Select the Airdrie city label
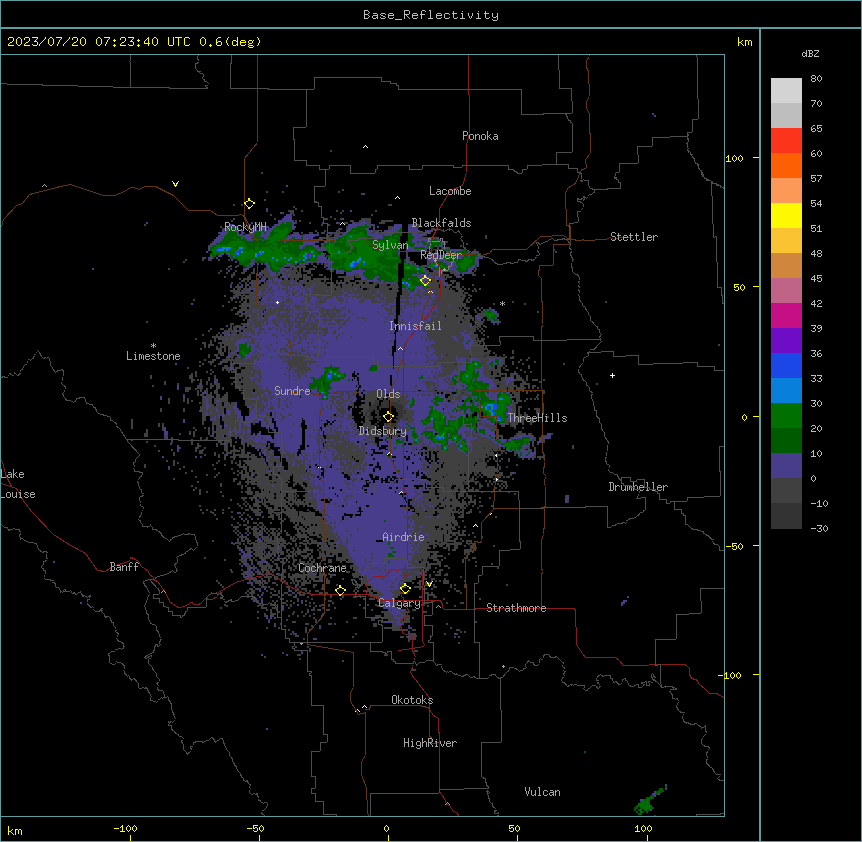The height and width of the screenshot is (842, 862). pyautogui.click(x=403, y=537)
